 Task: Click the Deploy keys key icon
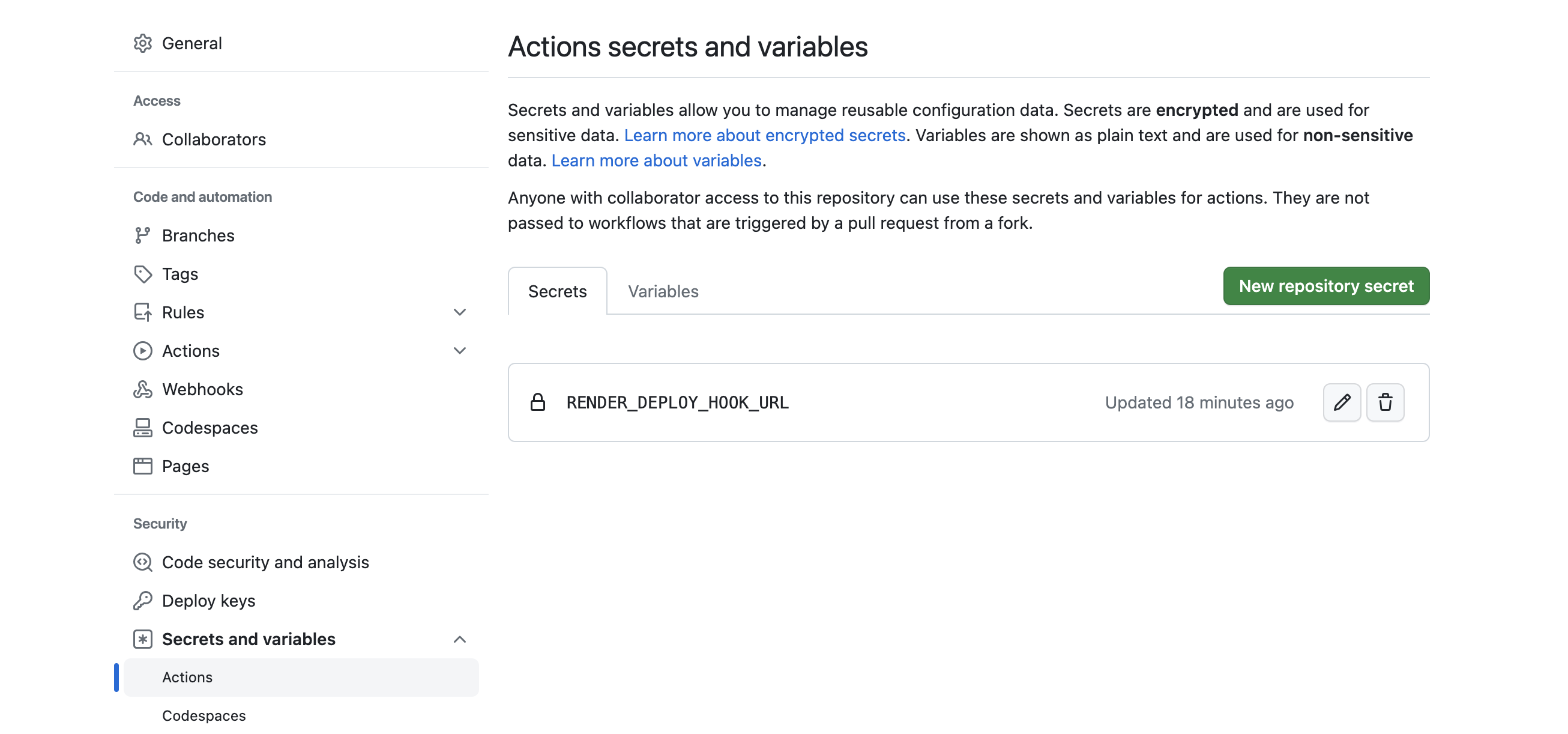pos(142,600)
